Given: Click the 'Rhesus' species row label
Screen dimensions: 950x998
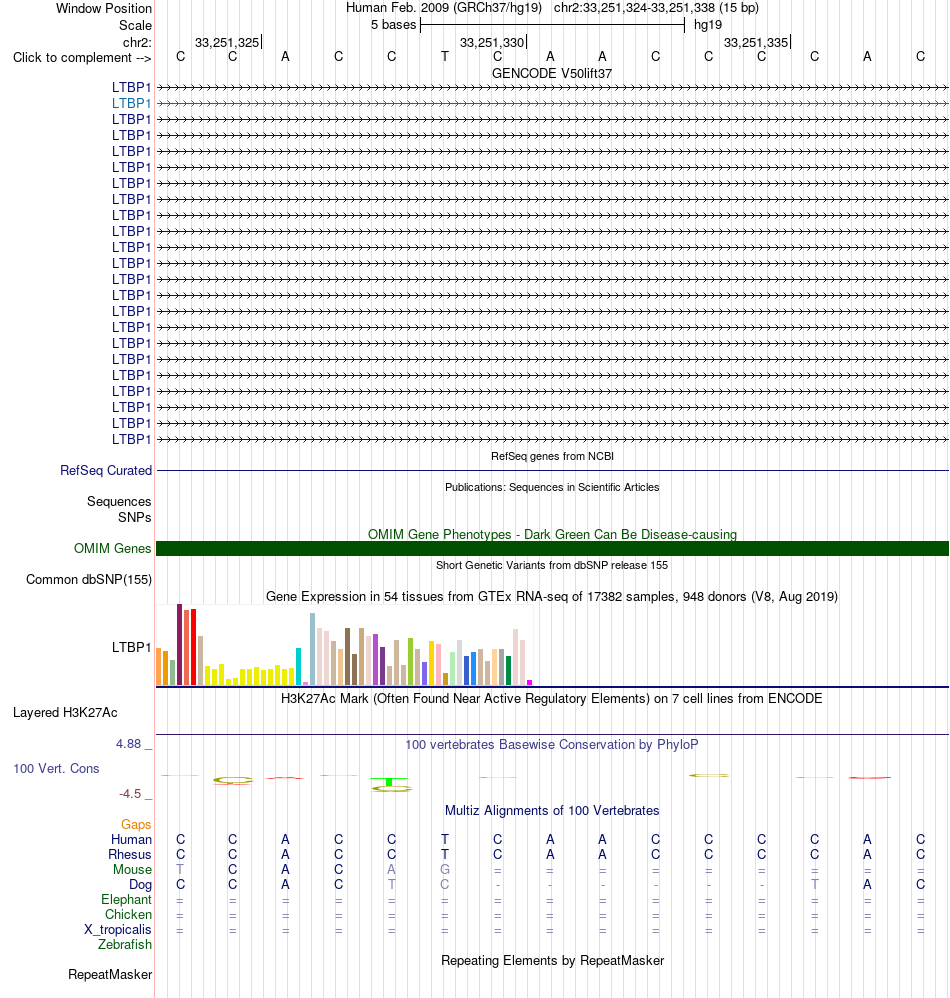Looking at the screenshot, I should pos(130,855).
